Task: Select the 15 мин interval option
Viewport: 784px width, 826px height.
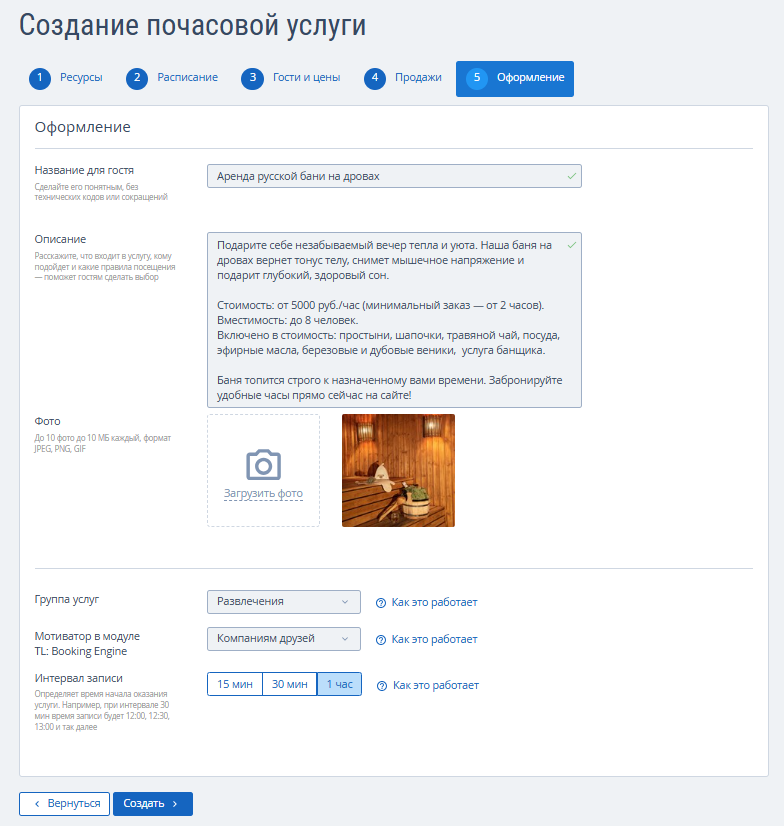Action: (235, 684)
